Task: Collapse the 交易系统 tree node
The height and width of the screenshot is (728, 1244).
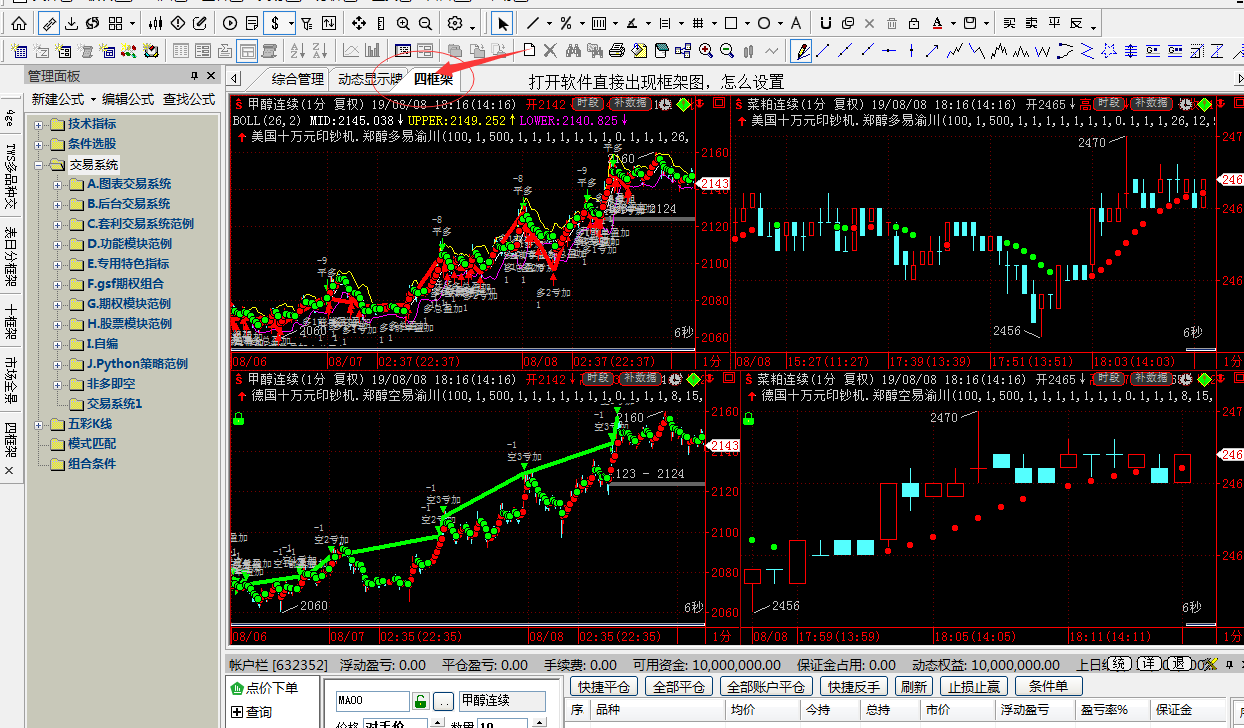Action: click(39, 165)
